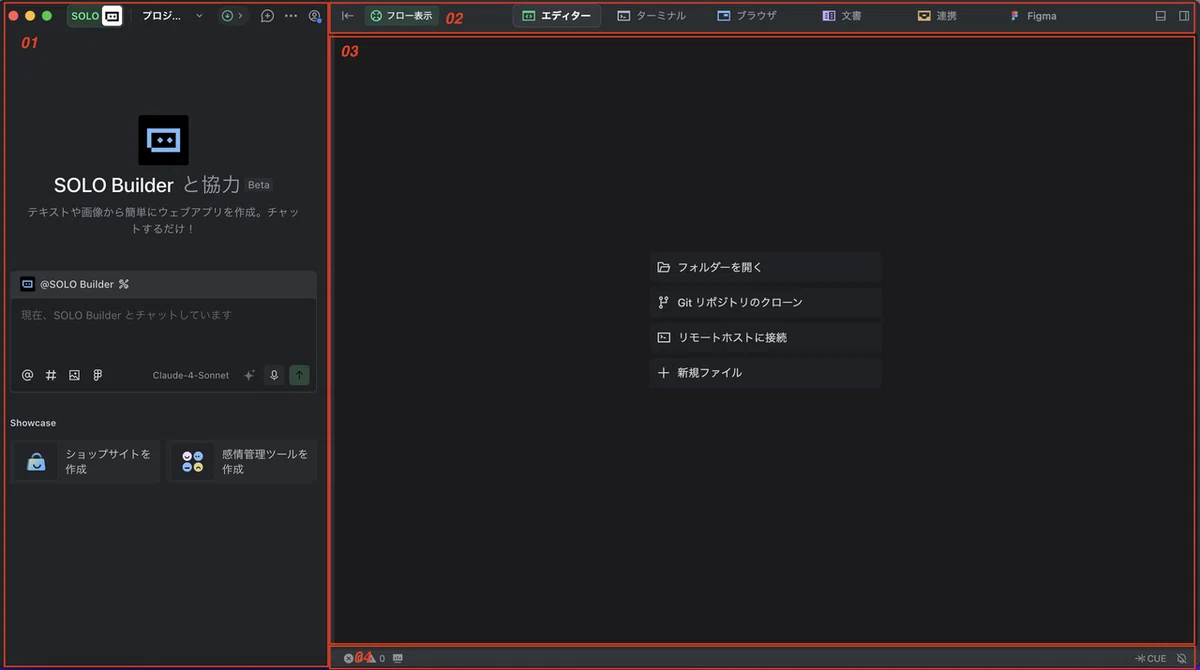The height and width of the screenshot is (670, 1200).
Task: Toggle the SOLO mode switch
Action: [95, 16]
